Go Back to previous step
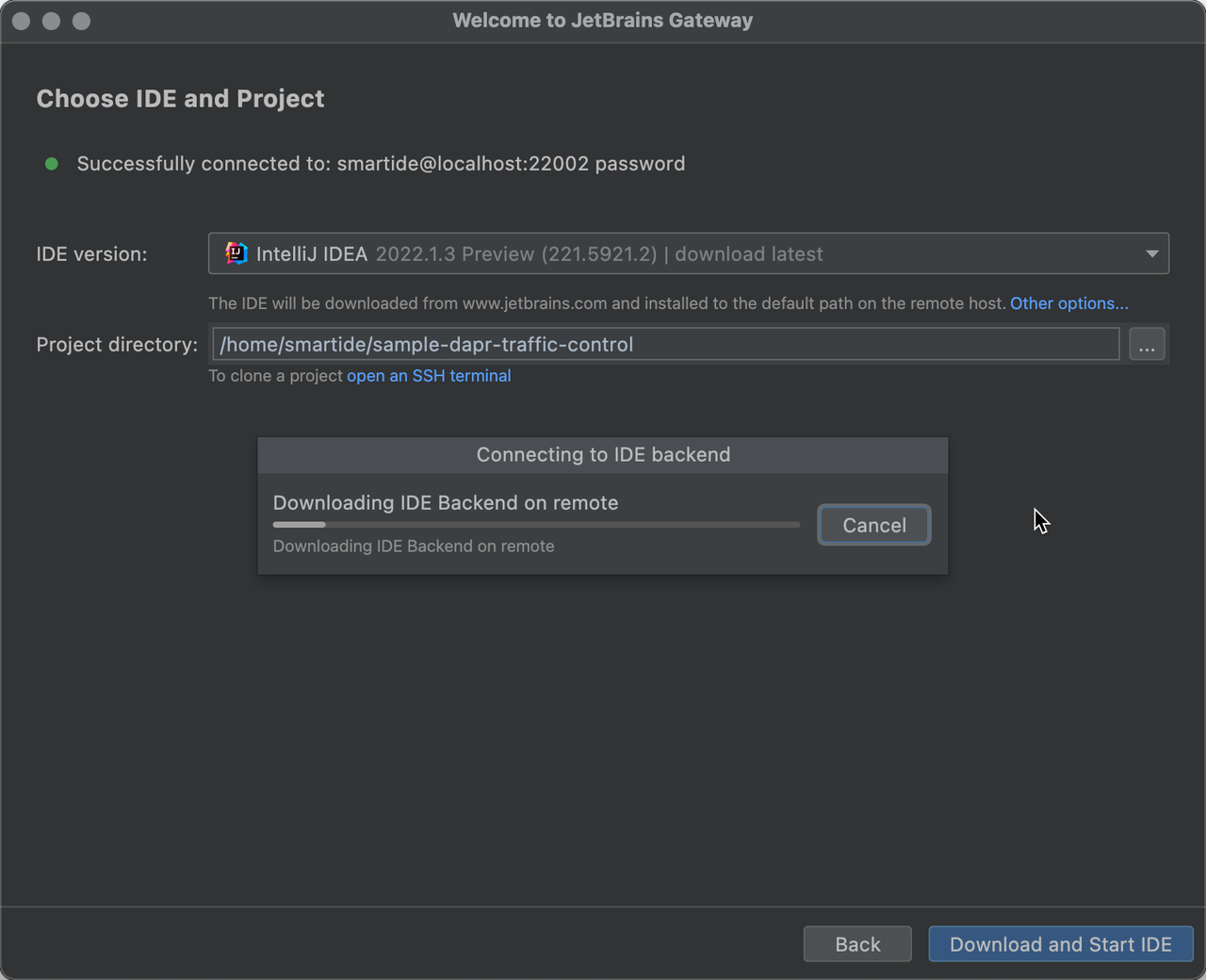 (857, 944)
